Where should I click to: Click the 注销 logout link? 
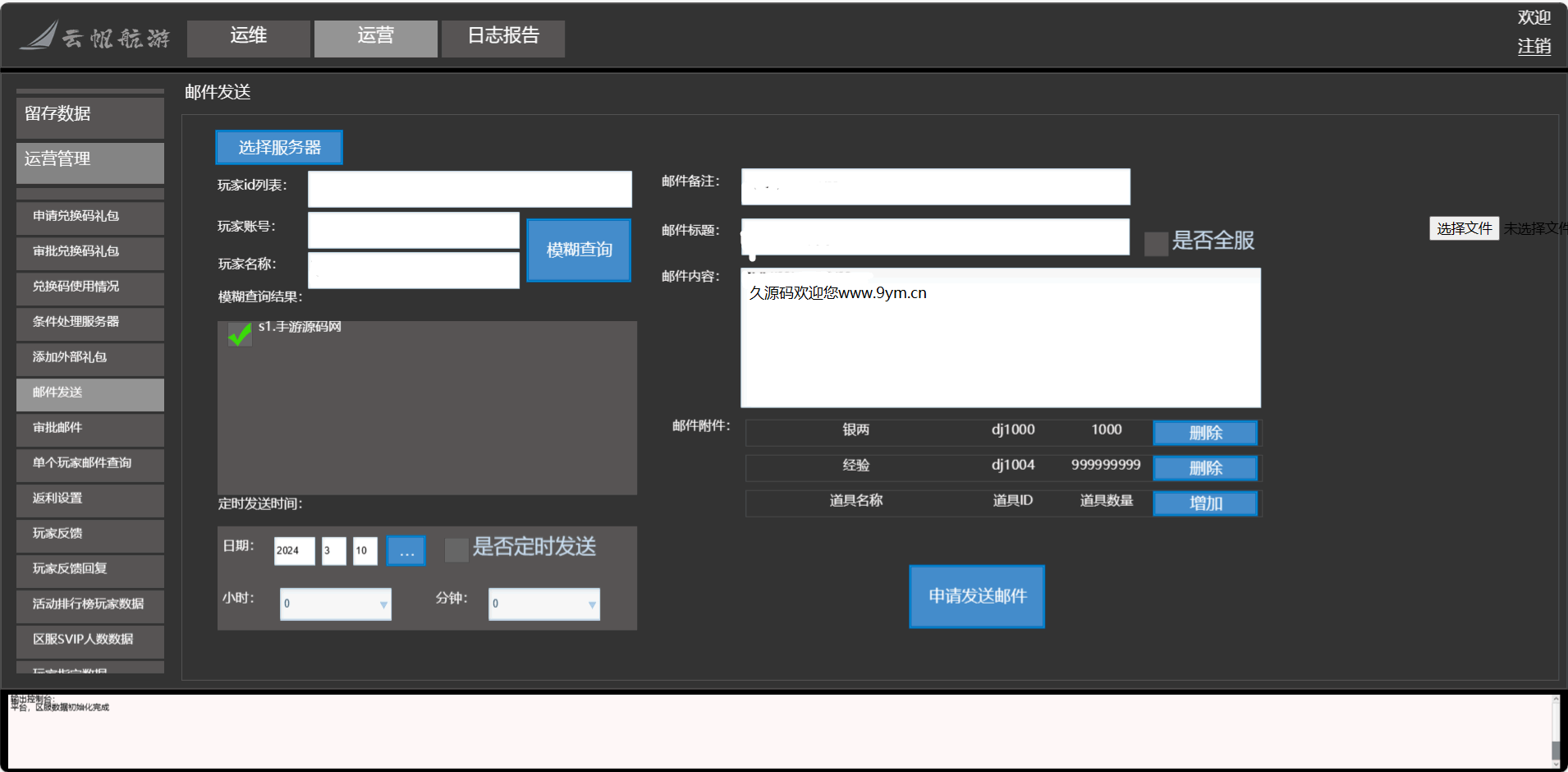1534,47
